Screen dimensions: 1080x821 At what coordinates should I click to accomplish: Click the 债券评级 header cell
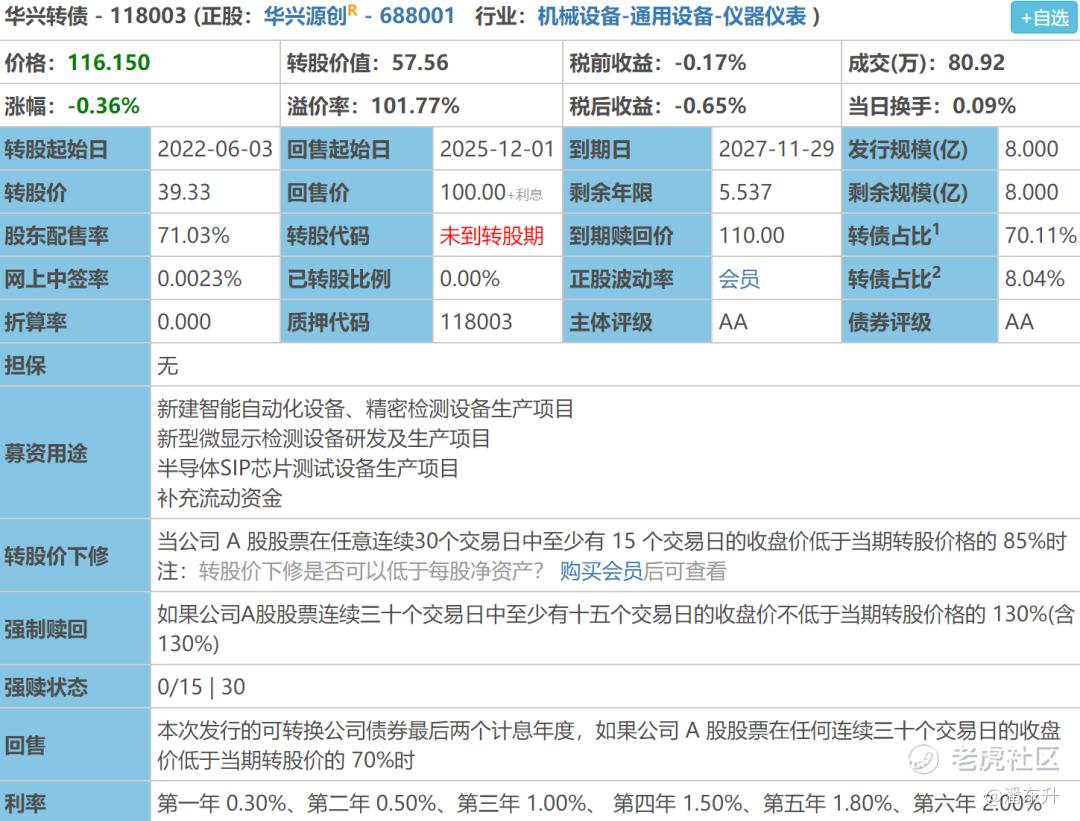point(920,322)
